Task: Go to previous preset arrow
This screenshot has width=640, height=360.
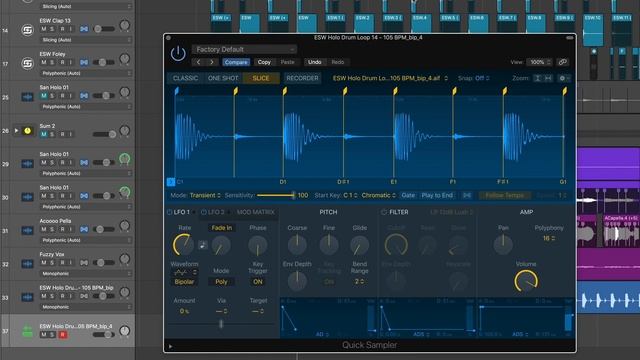Action: pos(199,62)
